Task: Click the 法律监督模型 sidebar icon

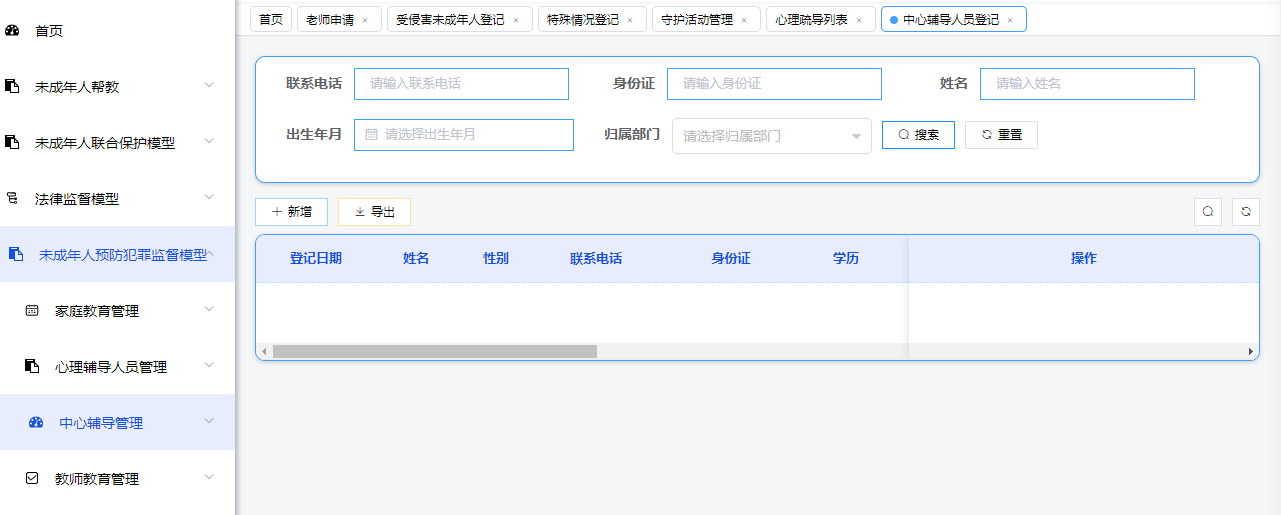Action: click(x=13, y=199)
